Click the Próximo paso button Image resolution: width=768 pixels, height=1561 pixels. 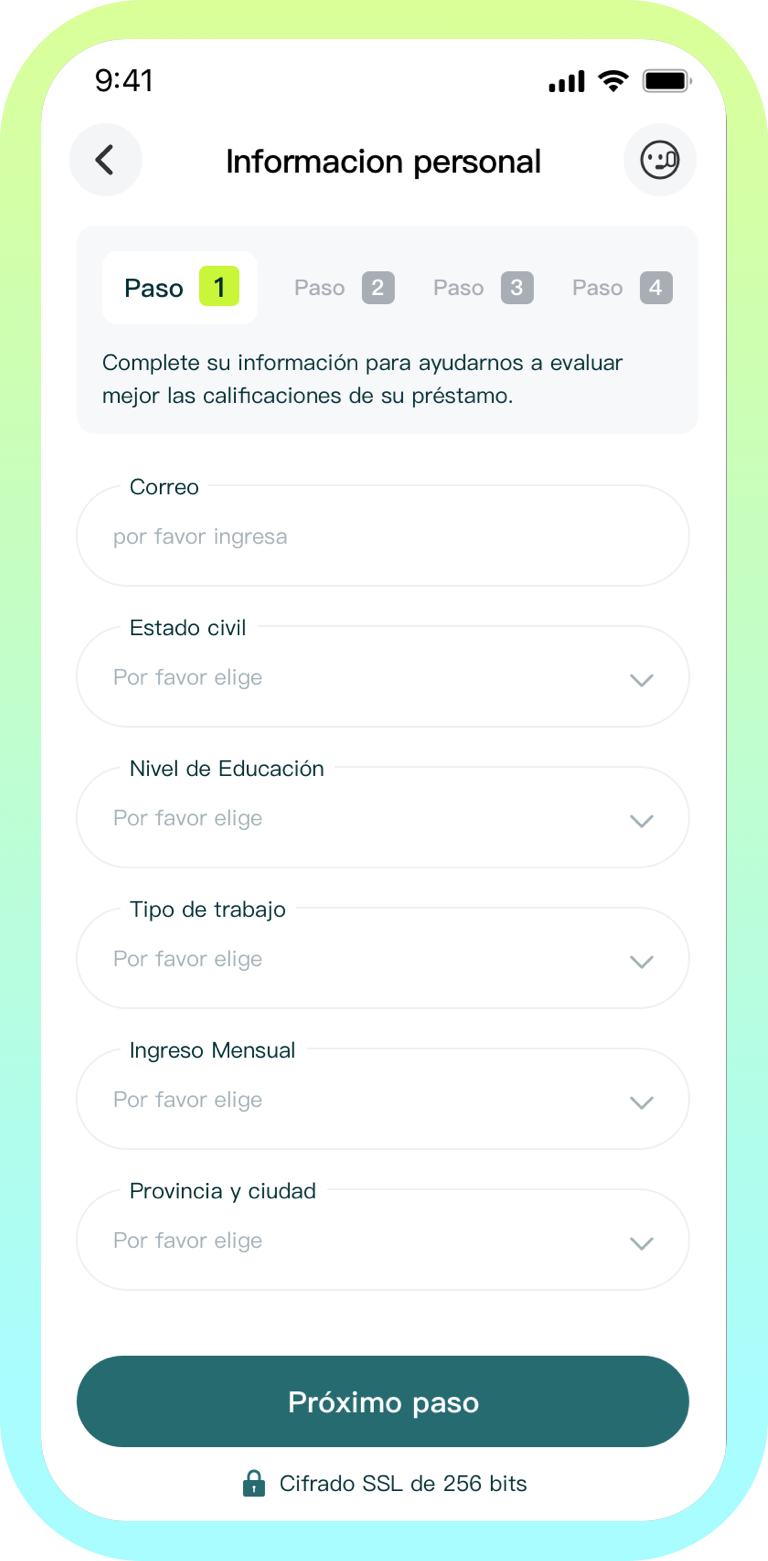pos(383,1401)
